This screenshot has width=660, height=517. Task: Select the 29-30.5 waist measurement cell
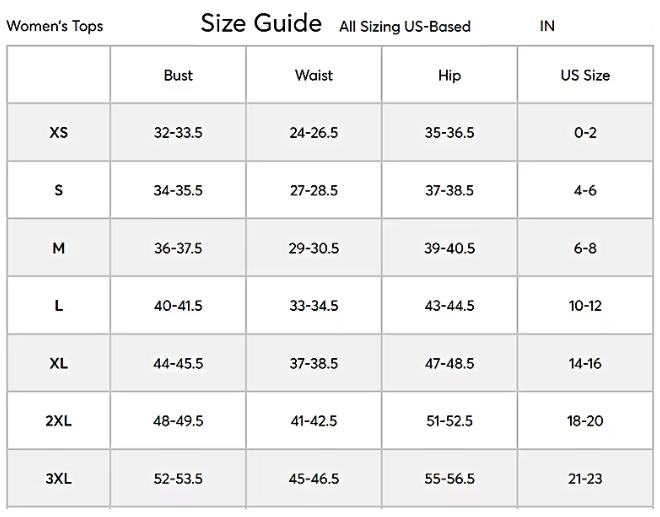point(314,248)
